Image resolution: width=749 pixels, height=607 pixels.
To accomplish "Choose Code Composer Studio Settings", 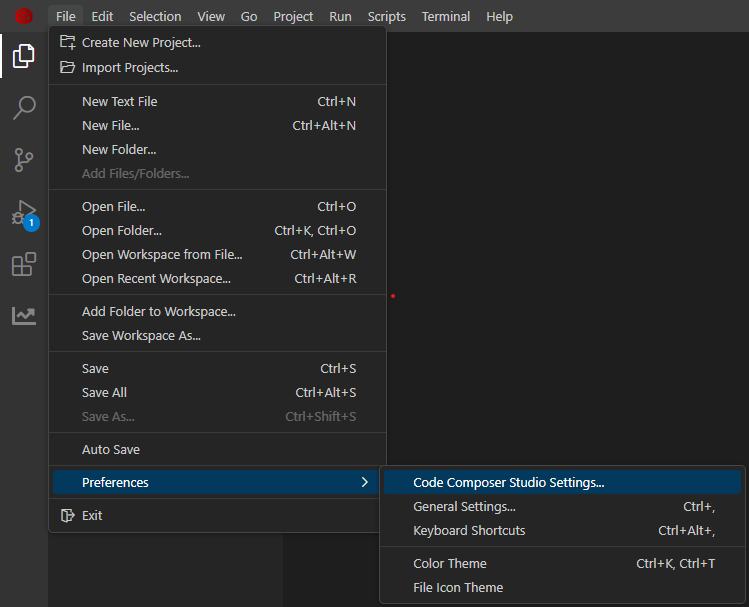I will click(x=508, y=483).
